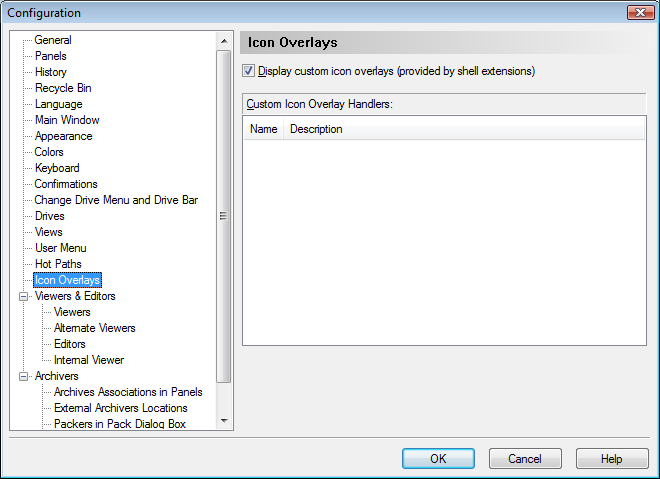Open User Menu settings
Image resolution: width=660 pixels, height=479 pixels.
[x=61, y=248]
